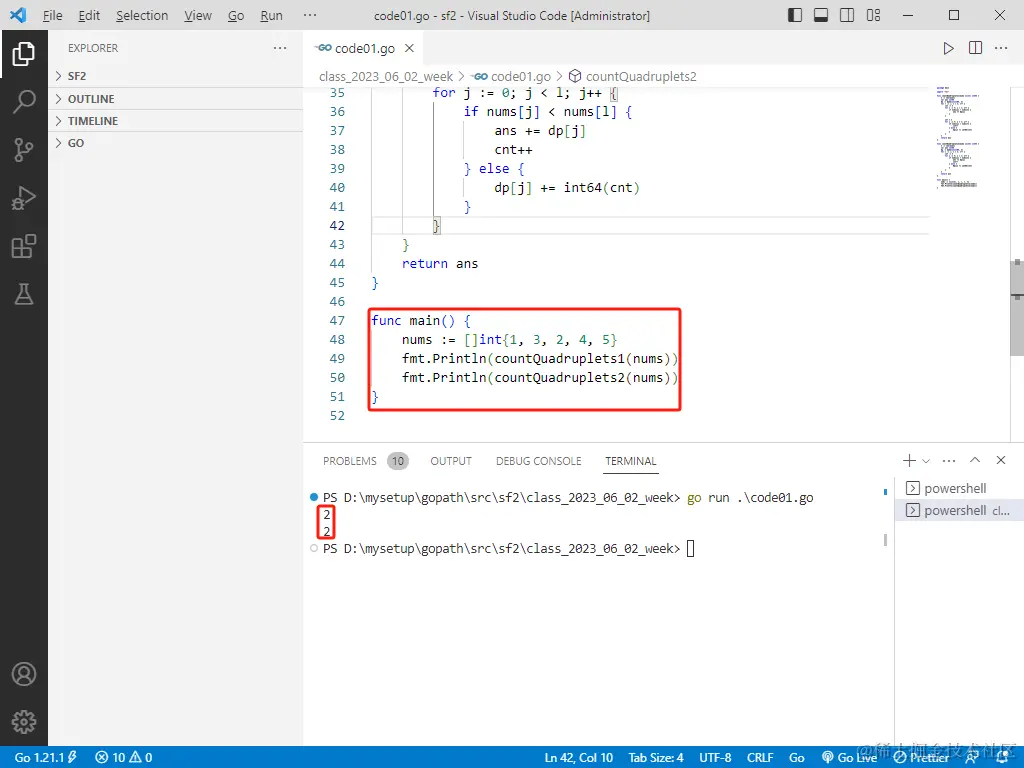Open the View menu
1024x768 pixels.
[x=197, y=15]
